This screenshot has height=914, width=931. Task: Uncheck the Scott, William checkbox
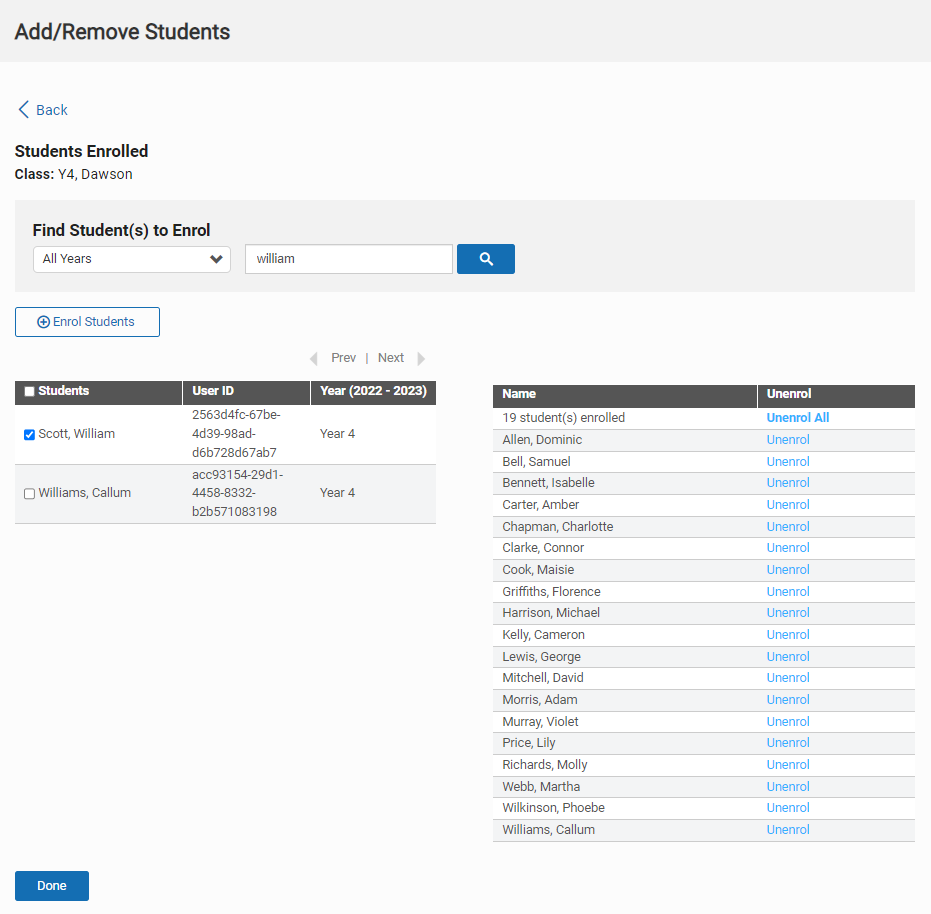[29, 434]
